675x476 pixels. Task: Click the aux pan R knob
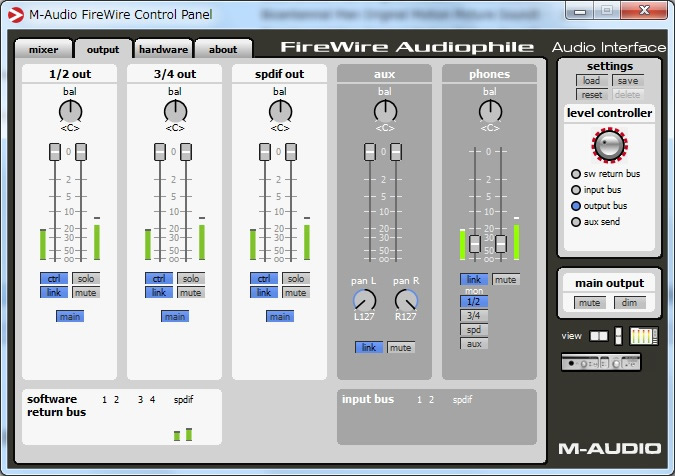click(406, 300)
